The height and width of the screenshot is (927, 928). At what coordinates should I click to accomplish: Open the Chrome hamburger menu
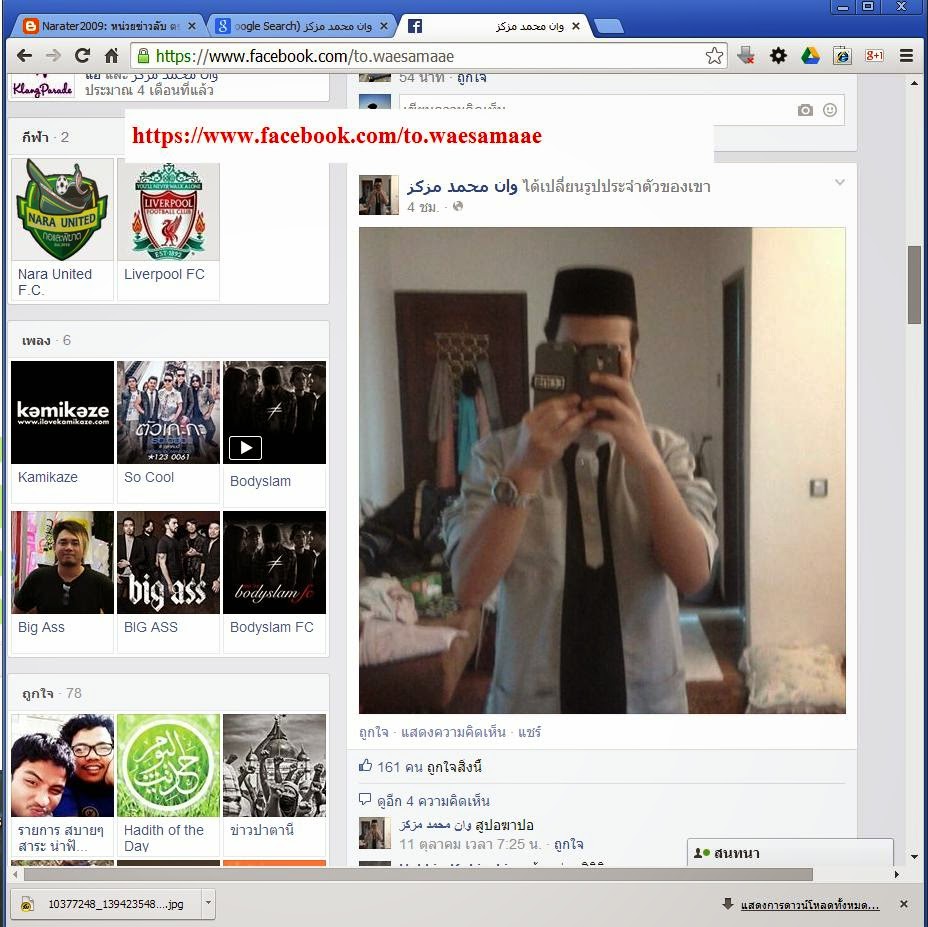(906, 56)
